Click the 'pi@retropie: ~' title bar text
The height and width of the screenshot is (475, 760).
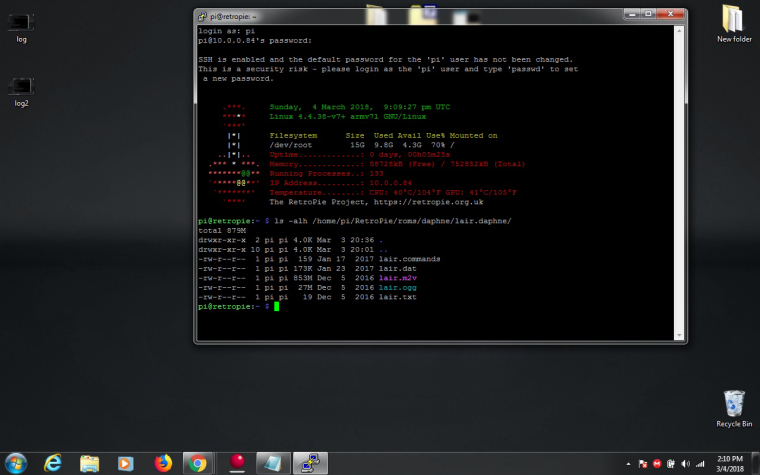[233, 16]
